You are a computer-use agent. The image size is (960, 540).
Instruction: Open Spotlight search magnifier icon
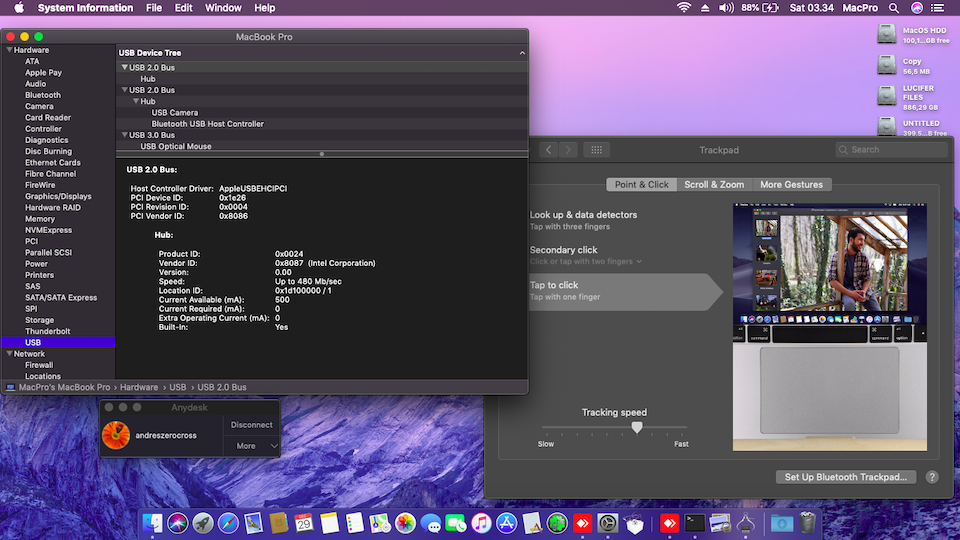[x=894, y=8]
